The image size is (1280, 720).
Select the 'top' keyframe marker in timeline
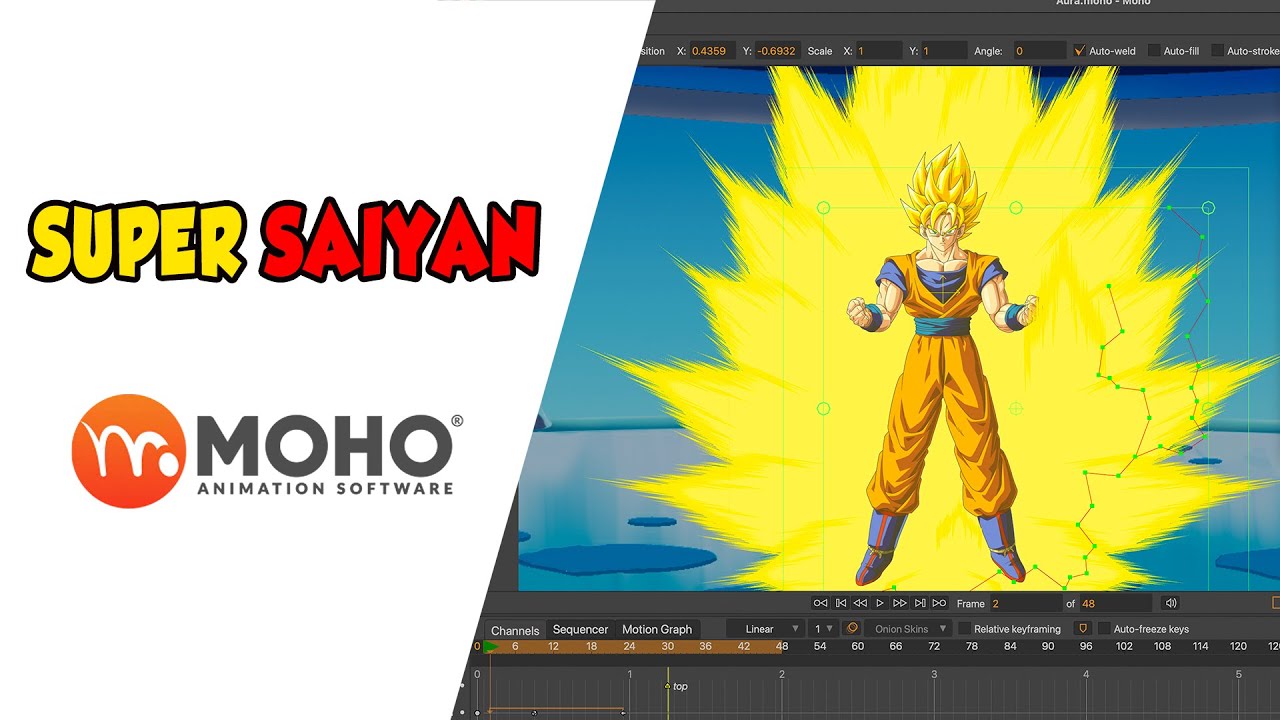tap(668, 686)
